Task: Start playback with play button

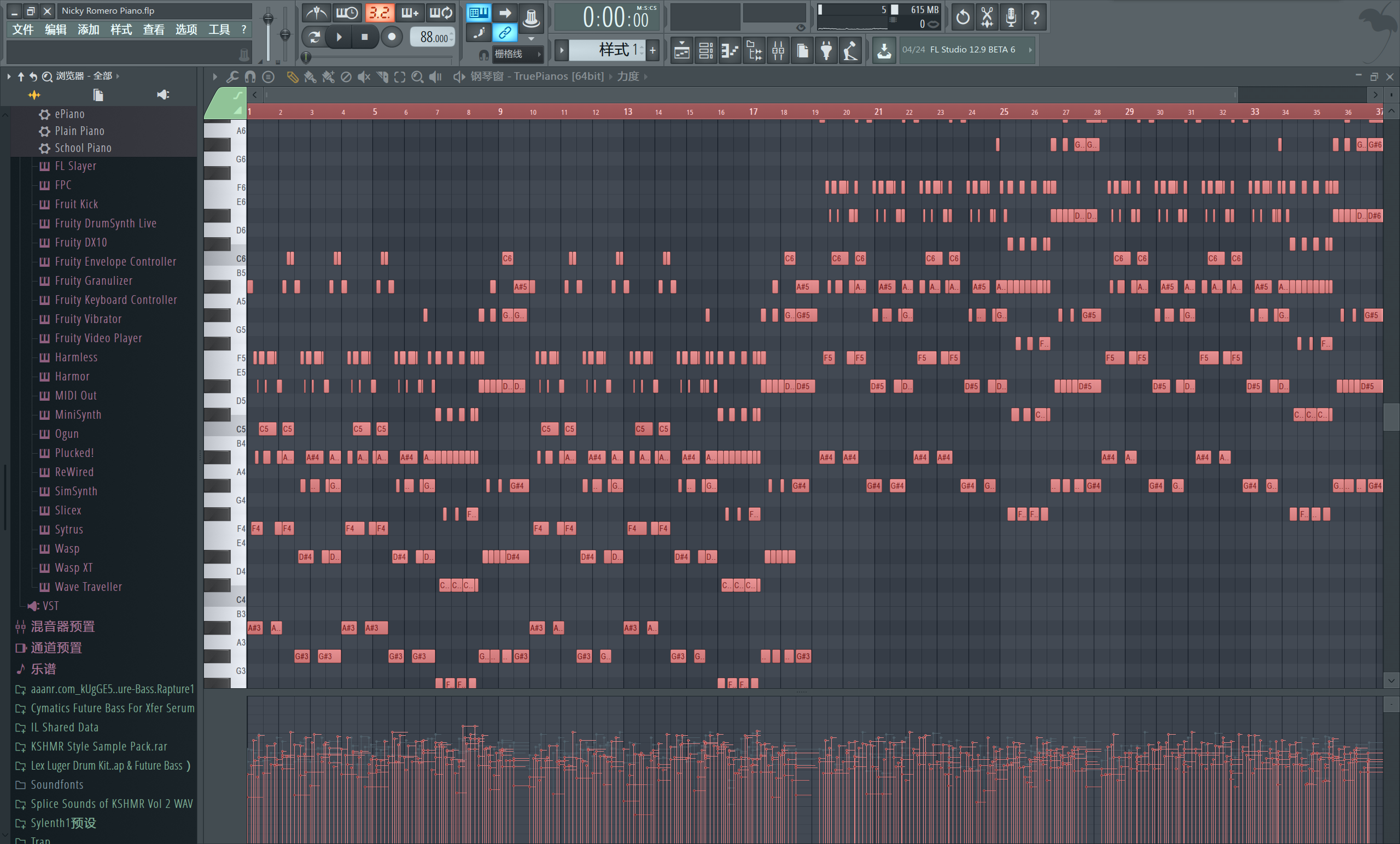Action: [339, 38]
